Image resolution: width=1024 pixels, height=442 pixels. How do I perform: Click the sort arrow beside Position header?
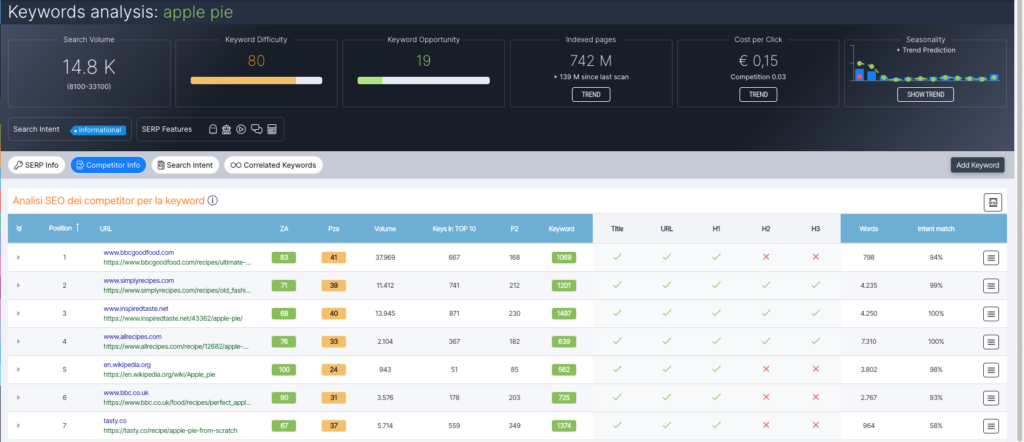click(x=79, y=228)
